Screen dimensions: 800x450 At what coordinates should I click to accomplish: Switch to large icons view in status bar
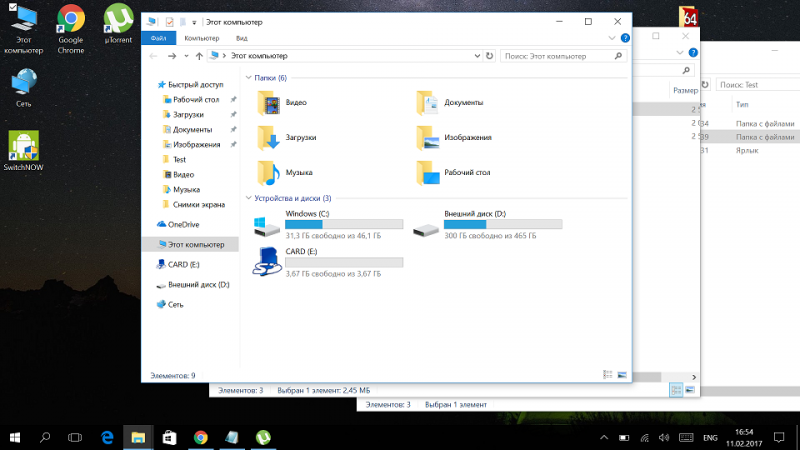[x=622, y=375]
